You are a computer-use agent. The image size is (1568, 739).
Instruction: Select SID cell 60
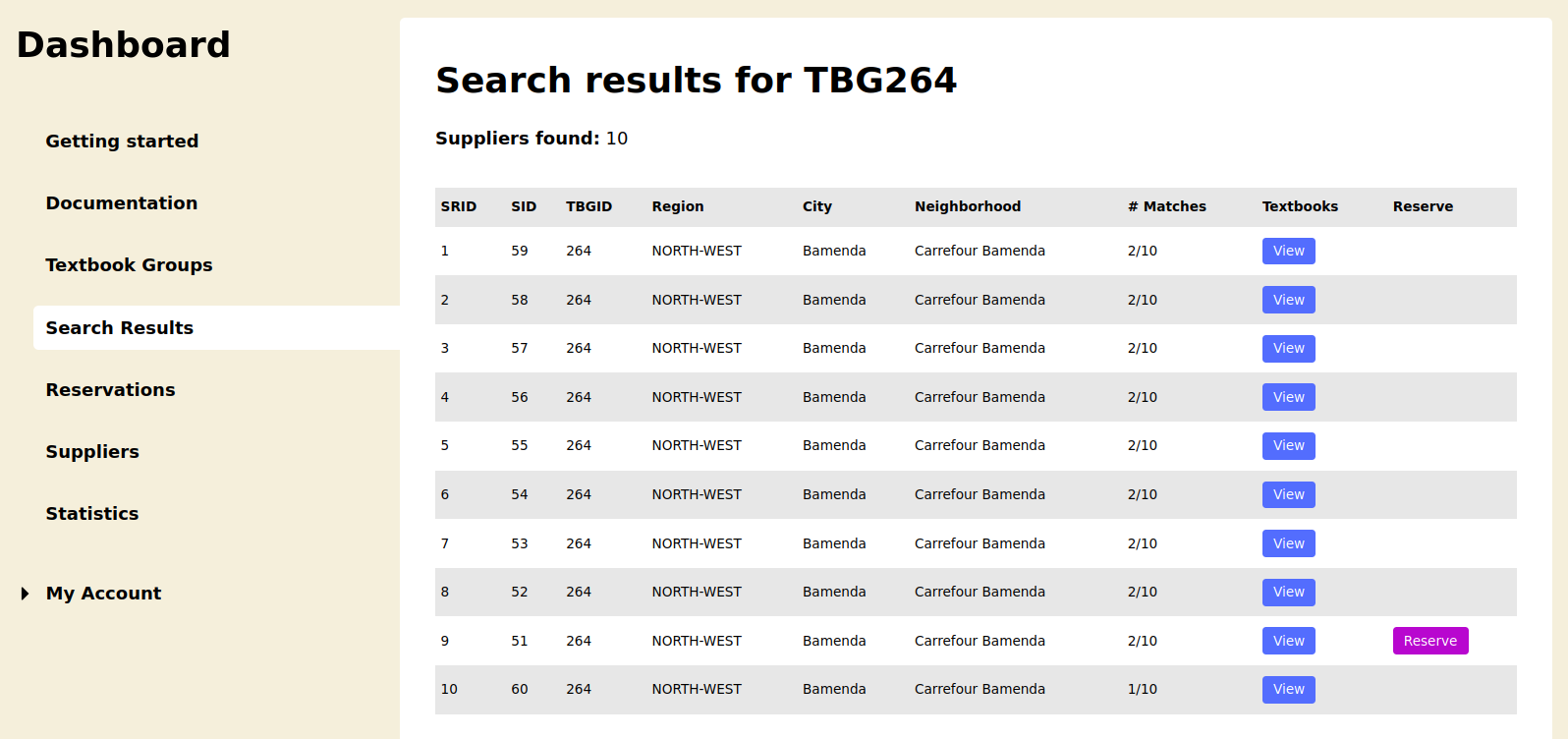519,690
